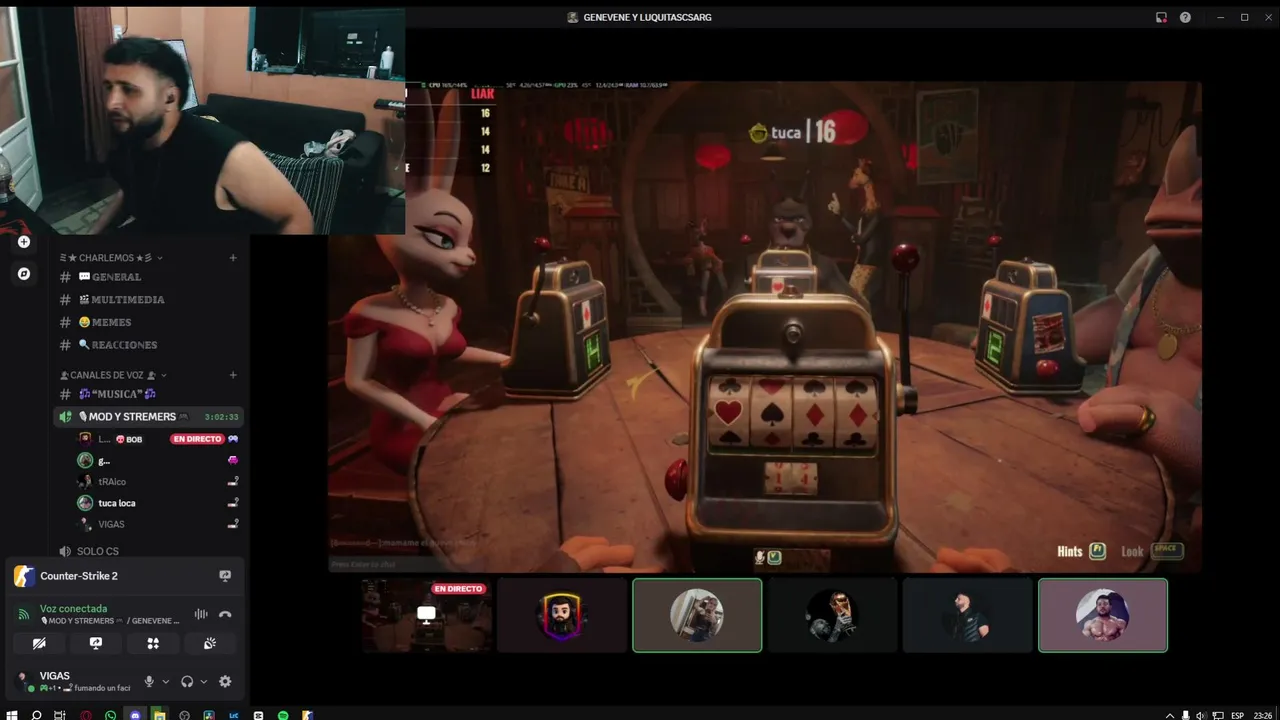Toggle the noise suppression waveform icon
The width and height of the screenshot is (1280, 720).
coord(201,614)
